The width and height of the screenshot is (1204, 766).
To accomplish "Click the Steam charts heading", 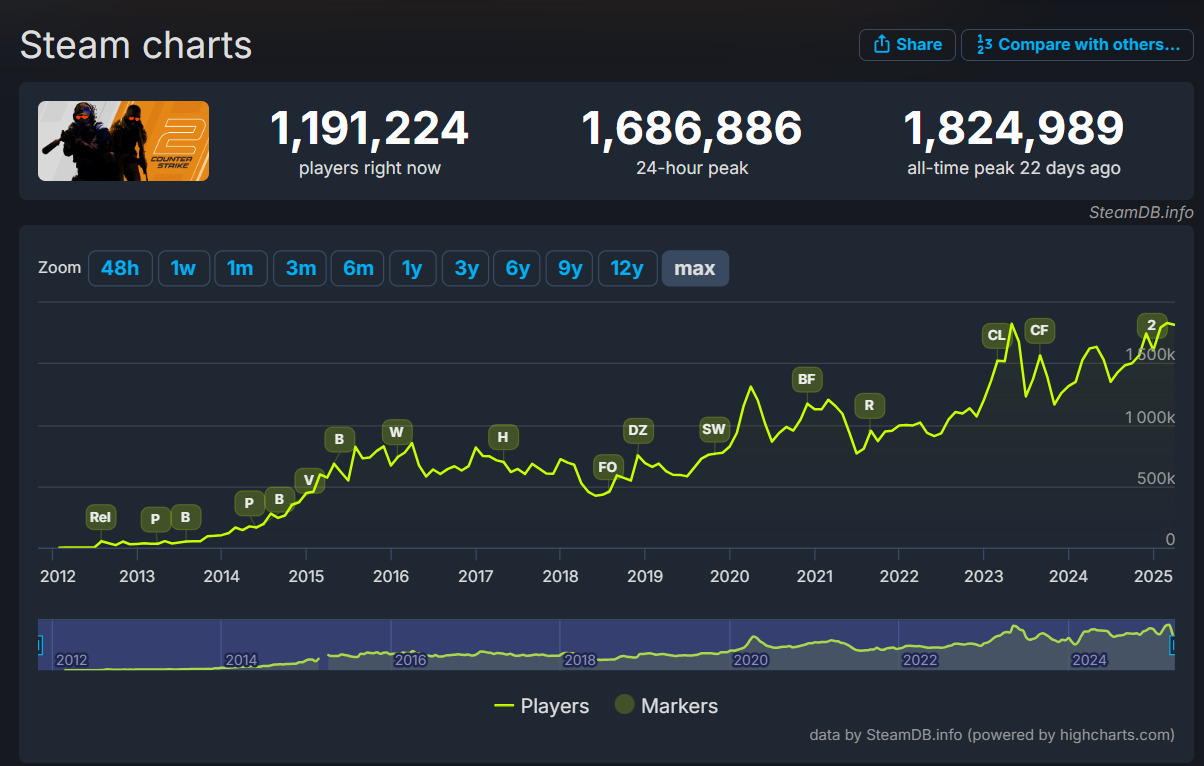I will (x=136, y=45).
